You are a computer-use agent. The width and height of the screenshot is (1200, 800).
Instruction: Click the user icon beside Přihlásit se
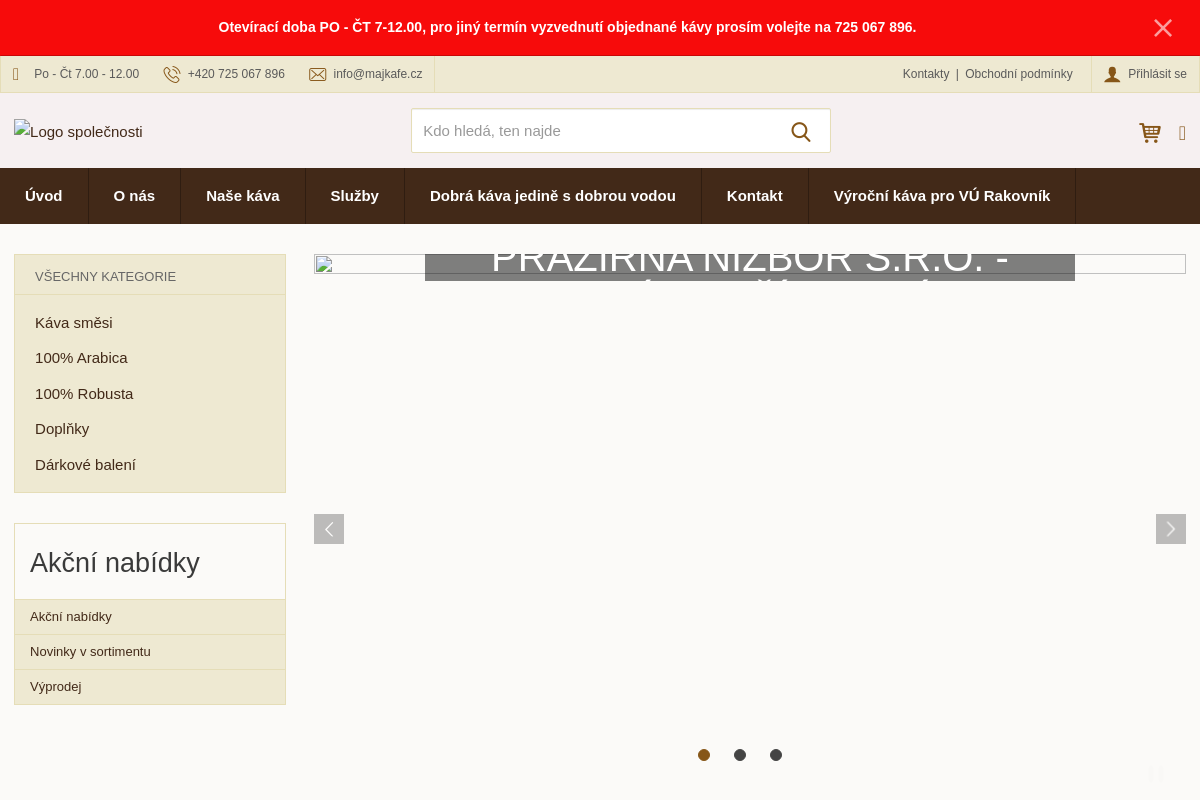click(x=1112, y=74)
